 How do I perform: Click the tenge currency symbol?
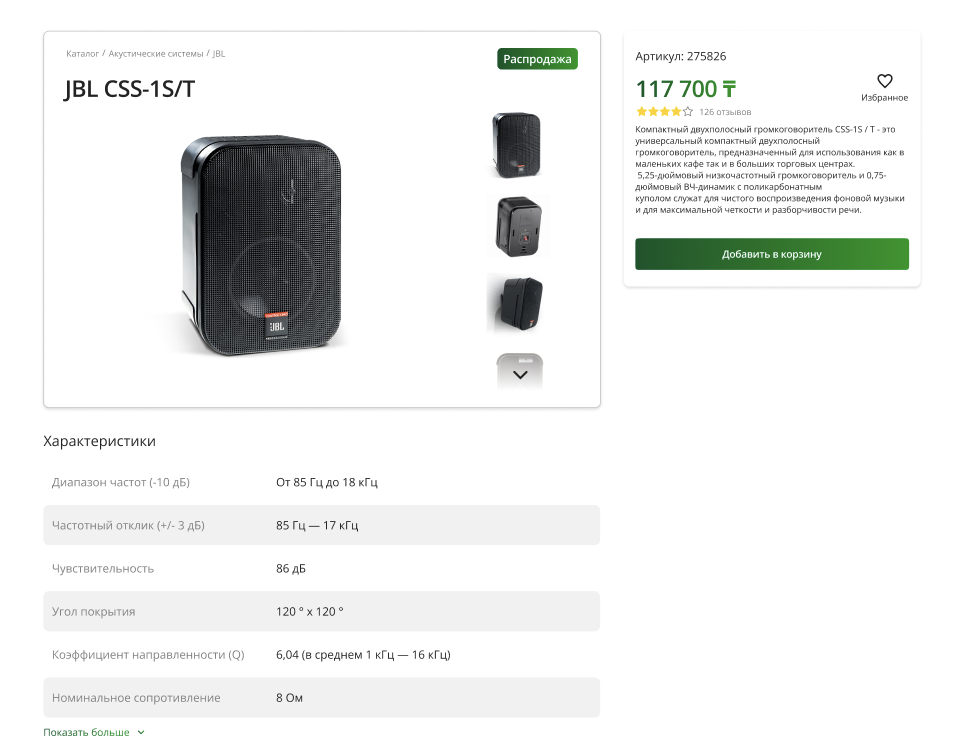point(730,90)
